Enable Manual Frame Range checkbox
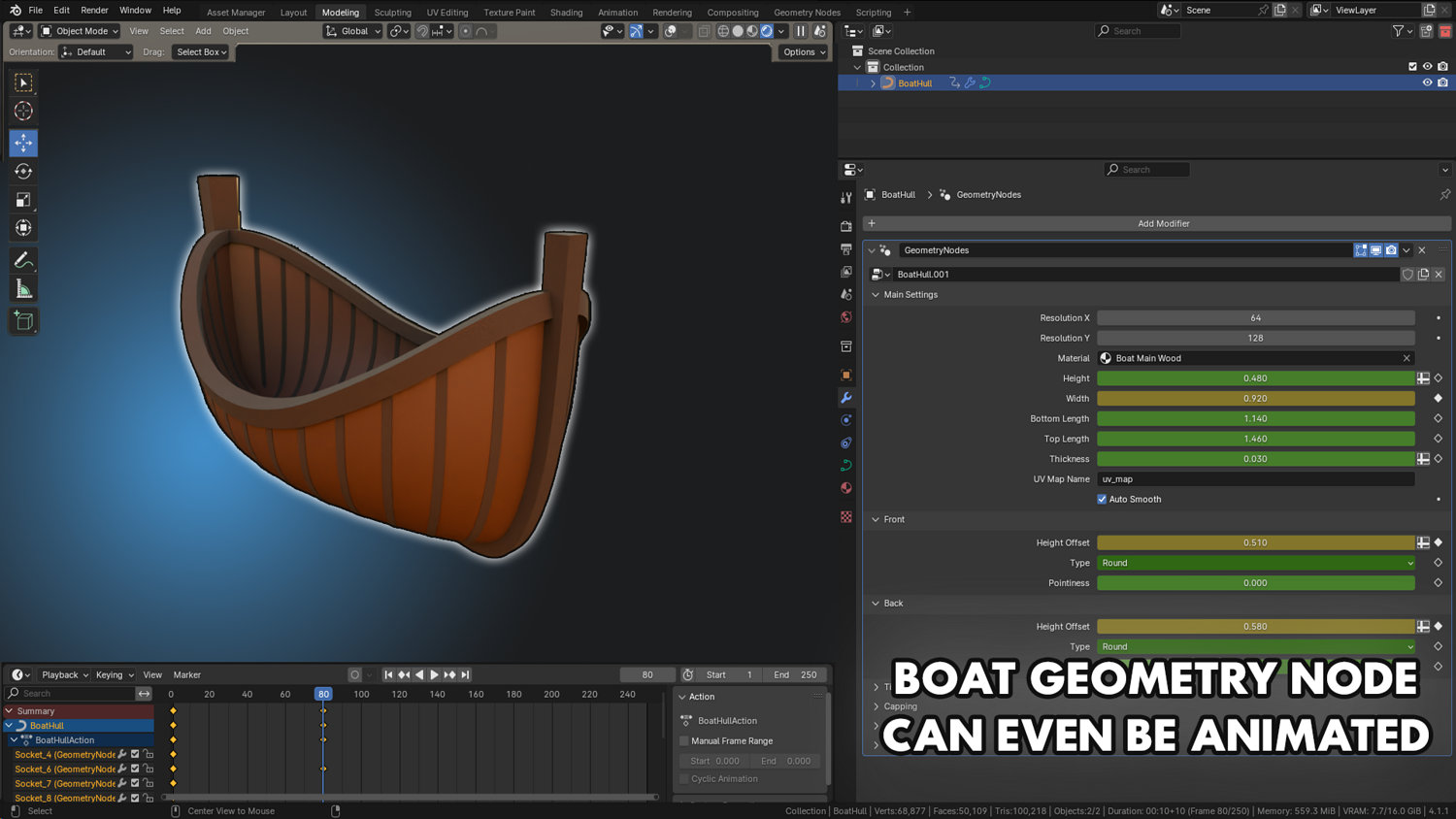Screen dimensions: 1456x819 [x=685, y=740]
